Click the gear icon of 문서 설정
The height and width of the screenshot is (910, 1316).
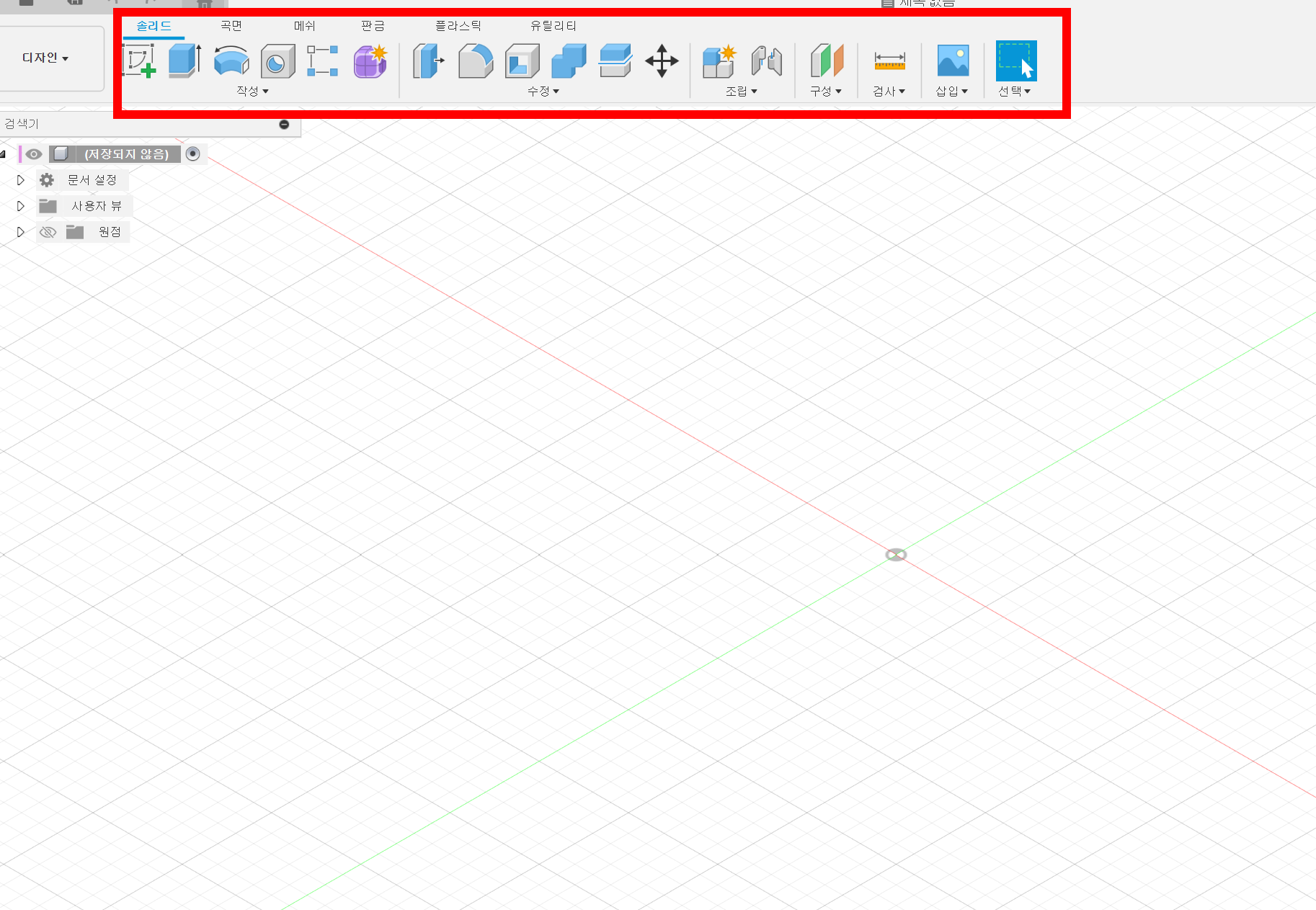tap(47, 180)
